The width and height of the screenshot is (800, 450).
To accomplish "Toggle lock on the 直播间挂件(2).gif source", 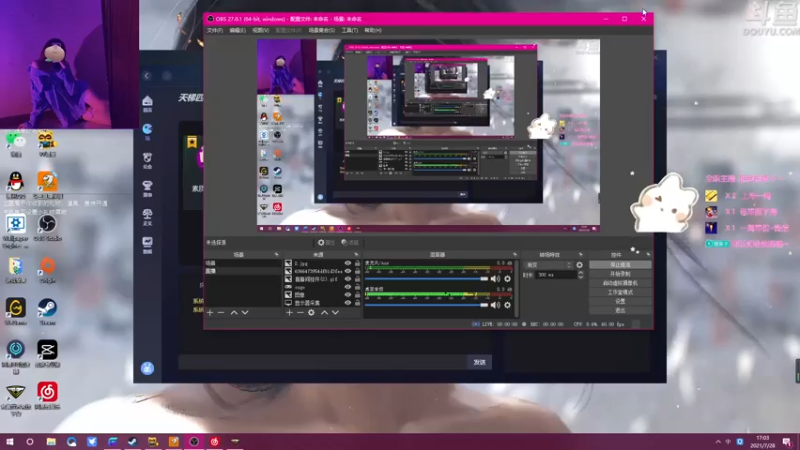I will [357, 279].
